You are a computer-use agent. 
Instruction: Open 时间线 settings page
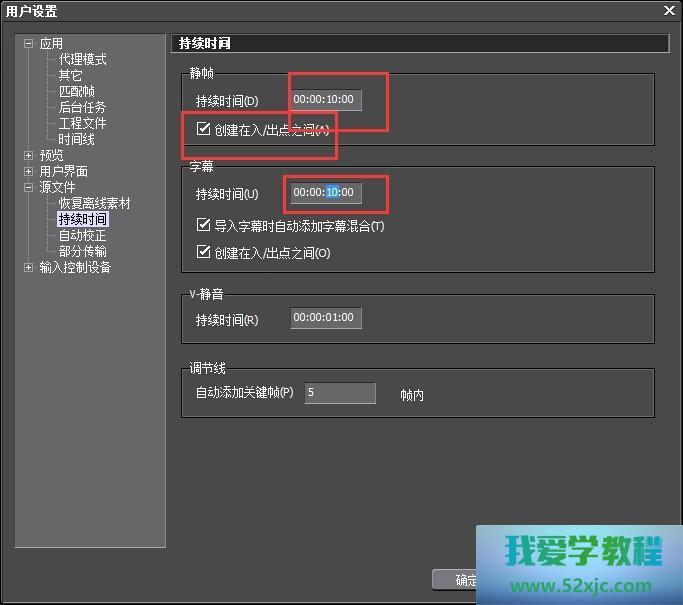(x=76, y=140)
